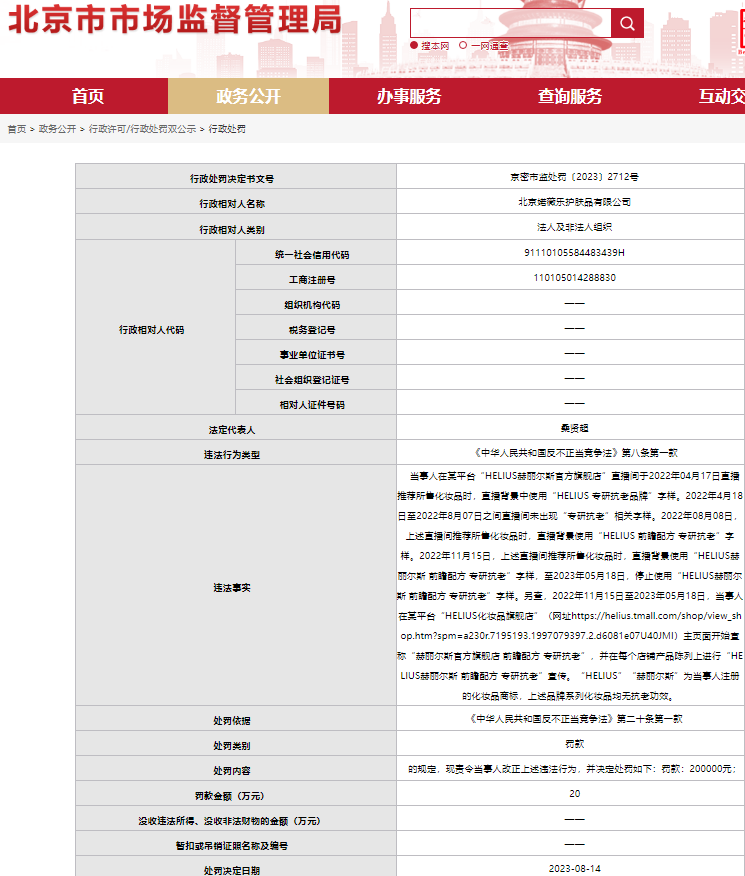Viewport: 745px width, 876px height.
Task: Open 行政许可/行政处罚双公示 breadcrumb link
Action: (142, 129)
